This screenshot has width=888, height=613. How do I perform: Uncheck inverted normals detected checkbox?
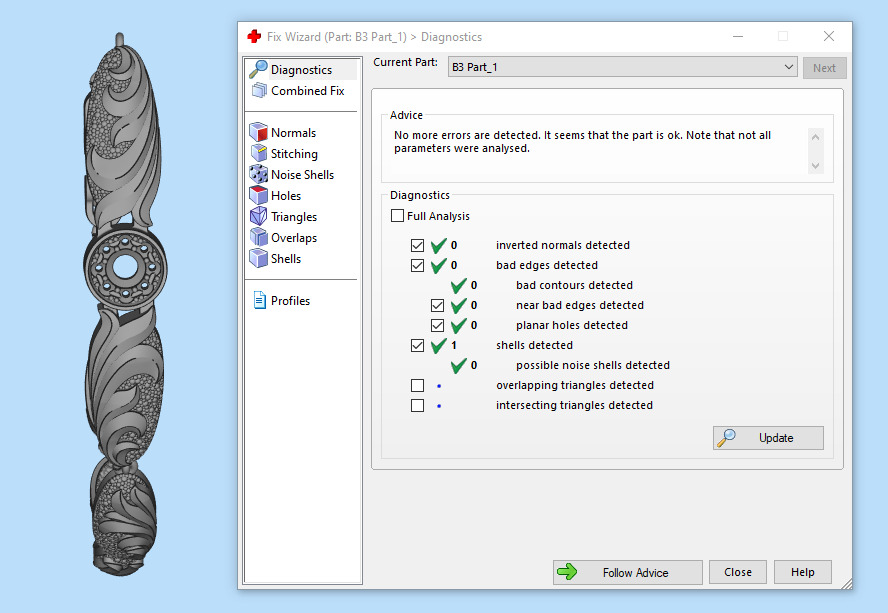[x=417, y=245]
